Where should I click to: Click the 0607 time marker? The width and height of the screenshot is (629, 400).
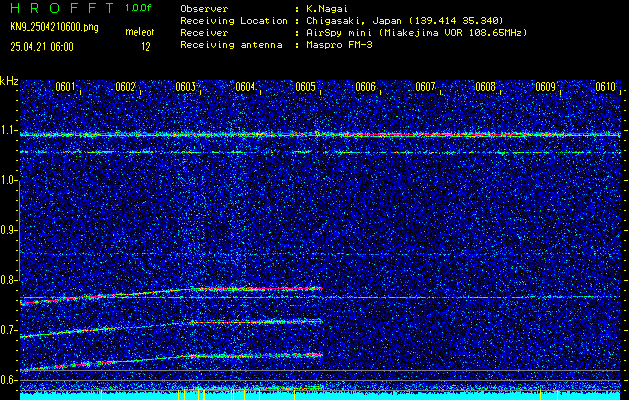(x=425, y=87)
